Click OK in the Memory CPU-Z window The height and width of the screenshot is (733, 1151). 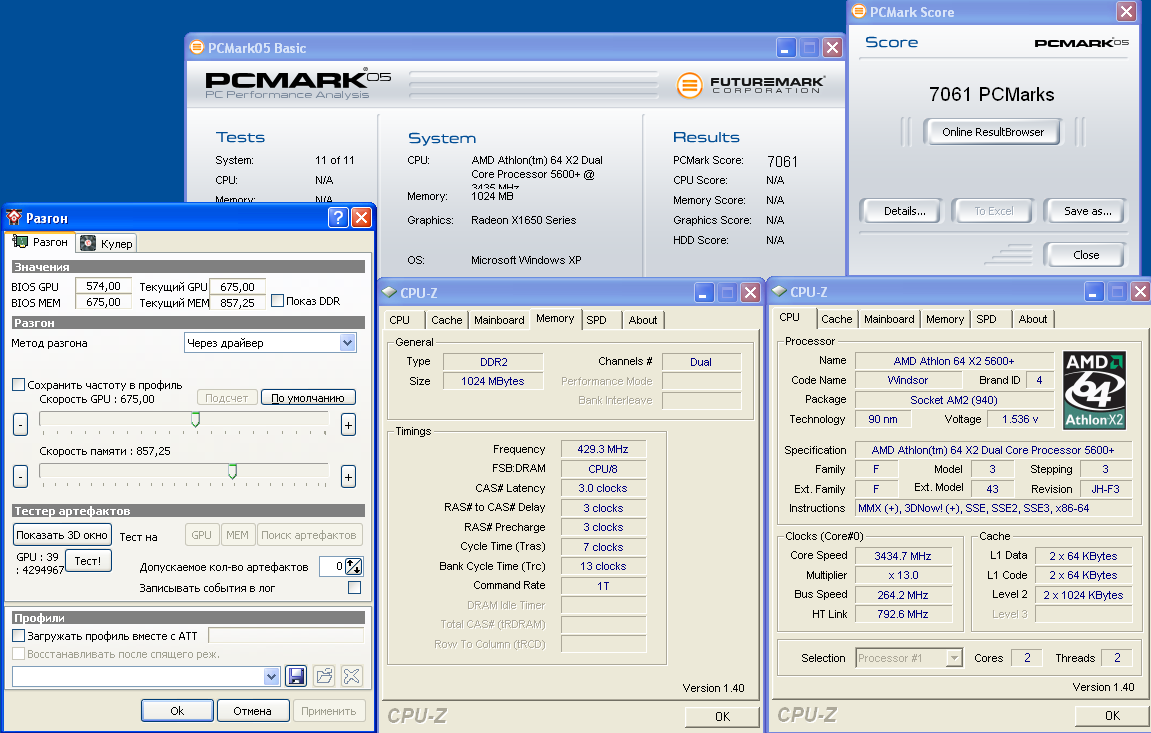pyautogui.click(x=722, y=716)
